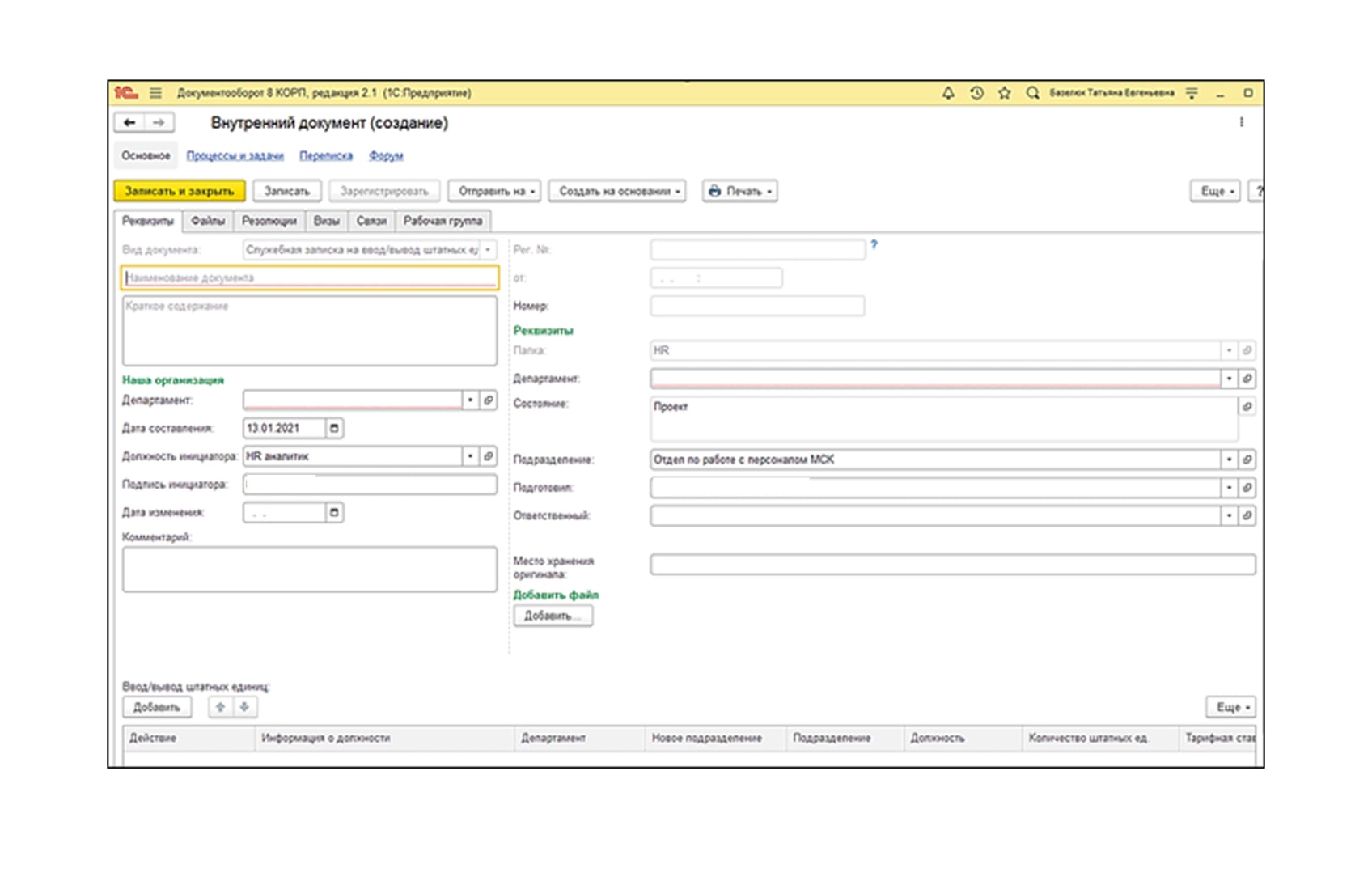The height and width of the screenshot is (881, 1372).
Task: Open the calendar for Дата изменения
Action: coord(334,511)
